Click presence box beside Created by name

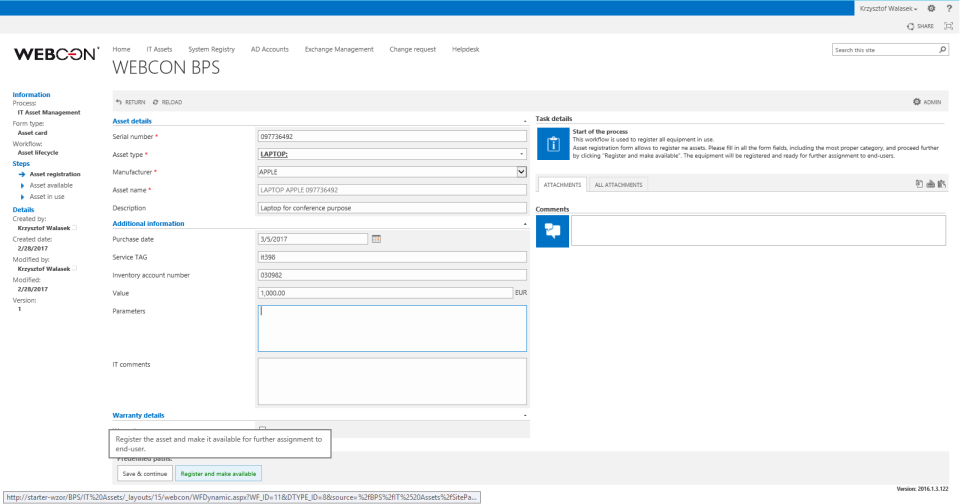point(75,228)
